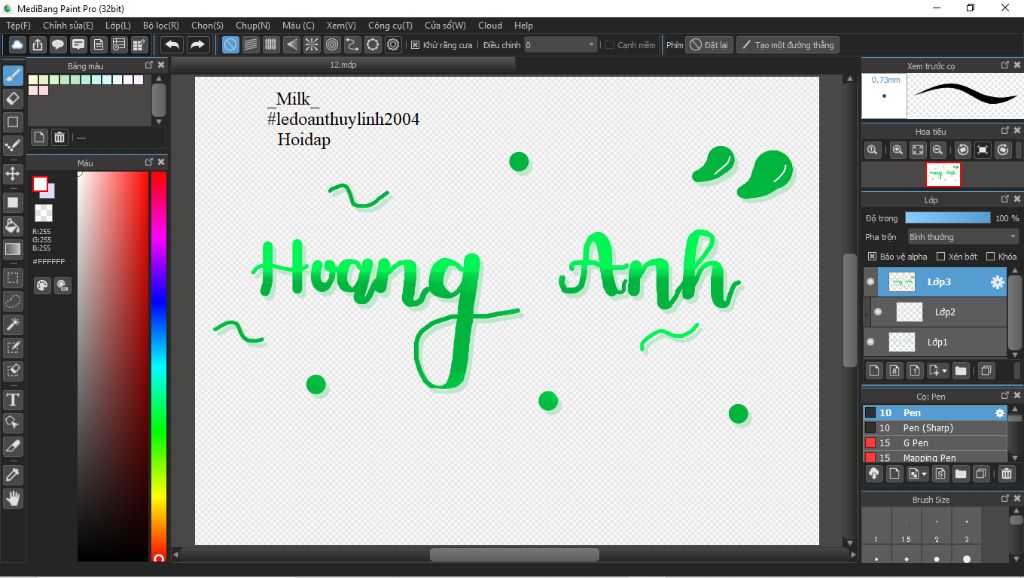Enable the concentric circle snap guide

coord(332,44)
